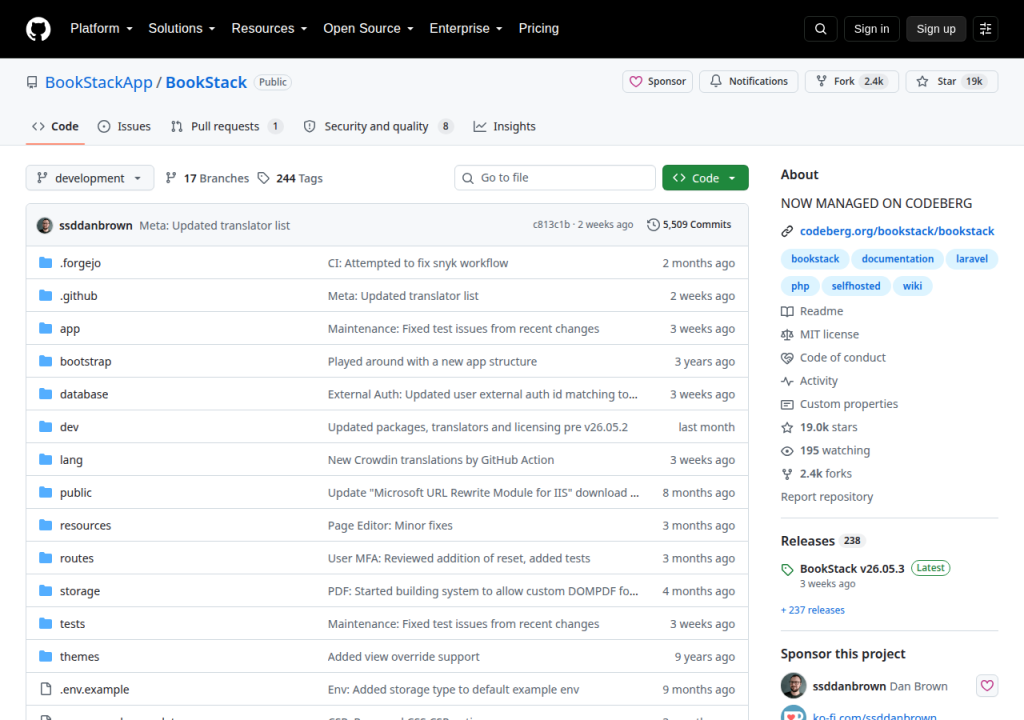The width and height of the screenshot is (1024, 720).
Task: Click the tag icon beside 244 Tags
Action: [263, 178]
